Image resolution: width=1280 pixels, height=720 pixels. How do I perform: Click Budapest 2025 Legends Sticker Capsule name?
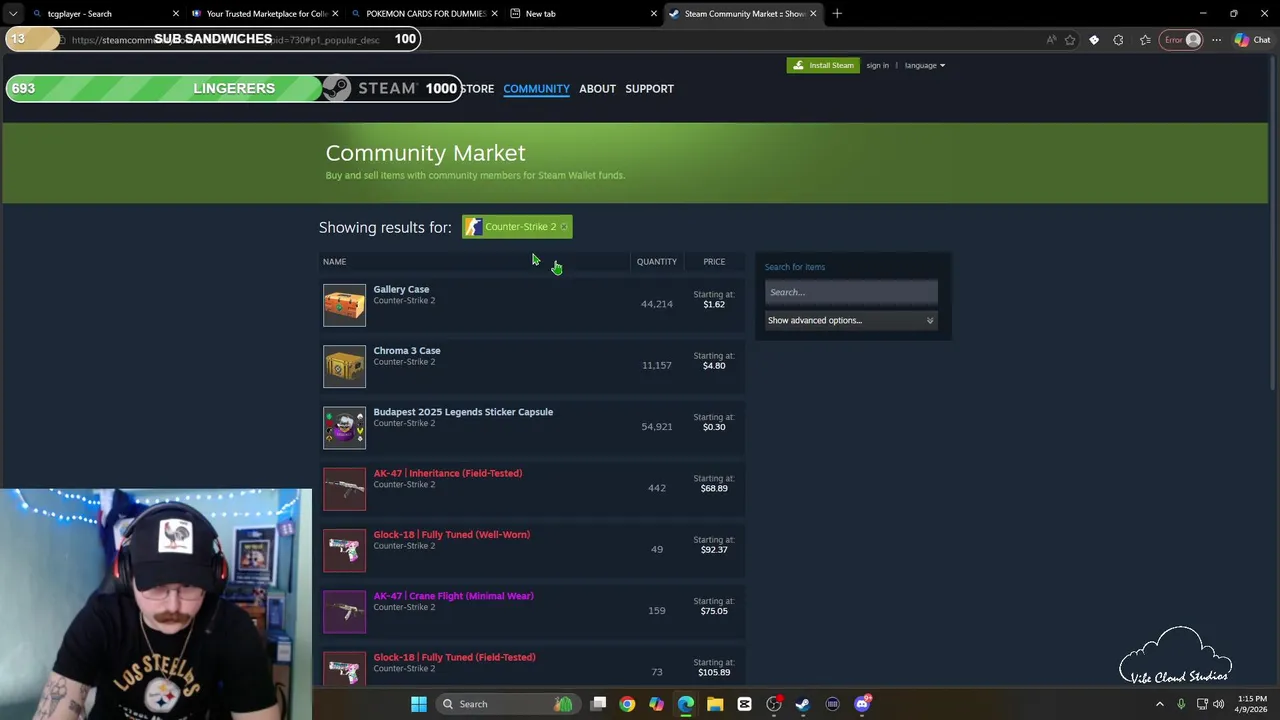click(x=463, y=412)
